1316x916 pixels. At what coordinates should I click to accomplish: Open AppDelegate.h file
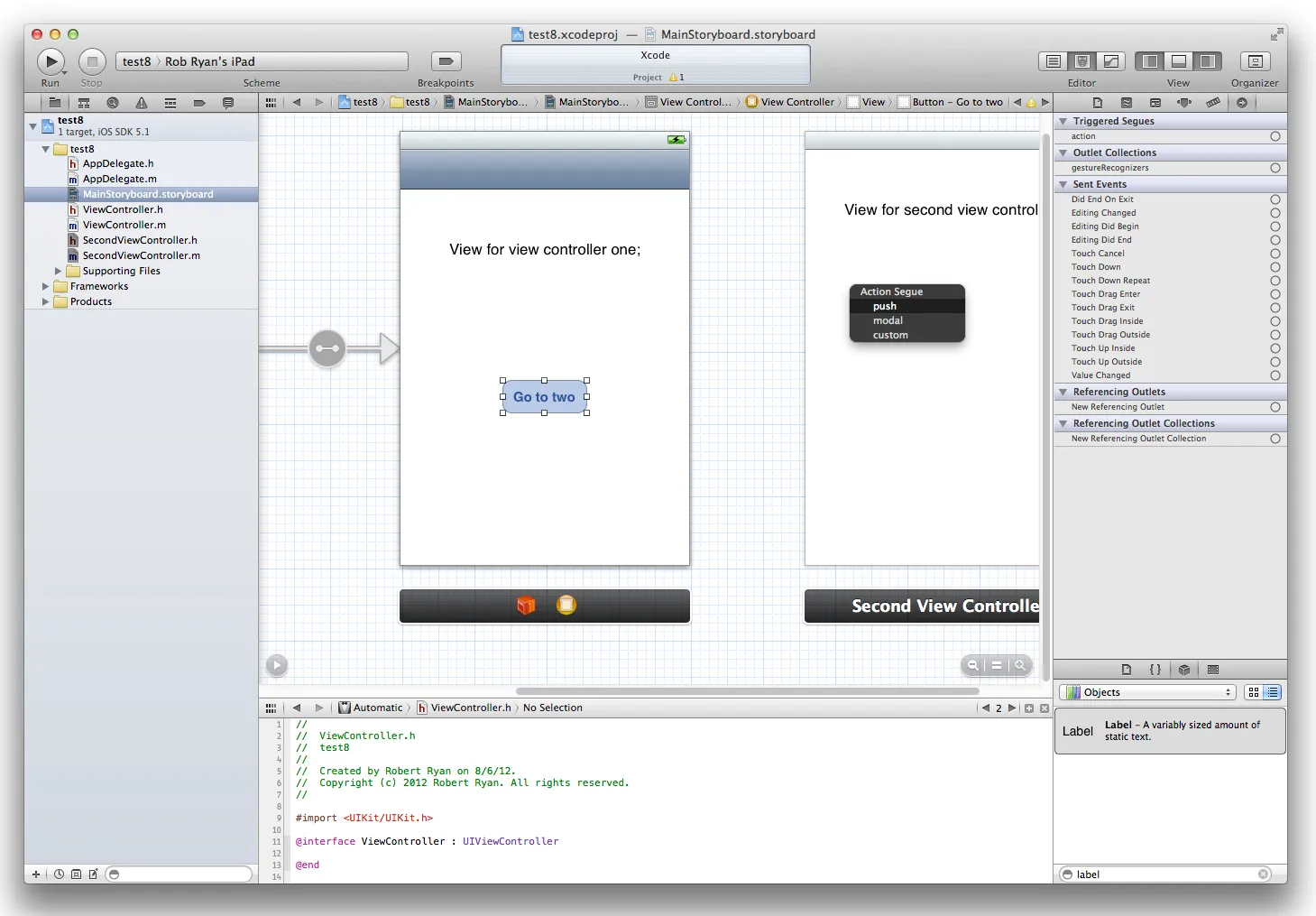coord(118,163)
